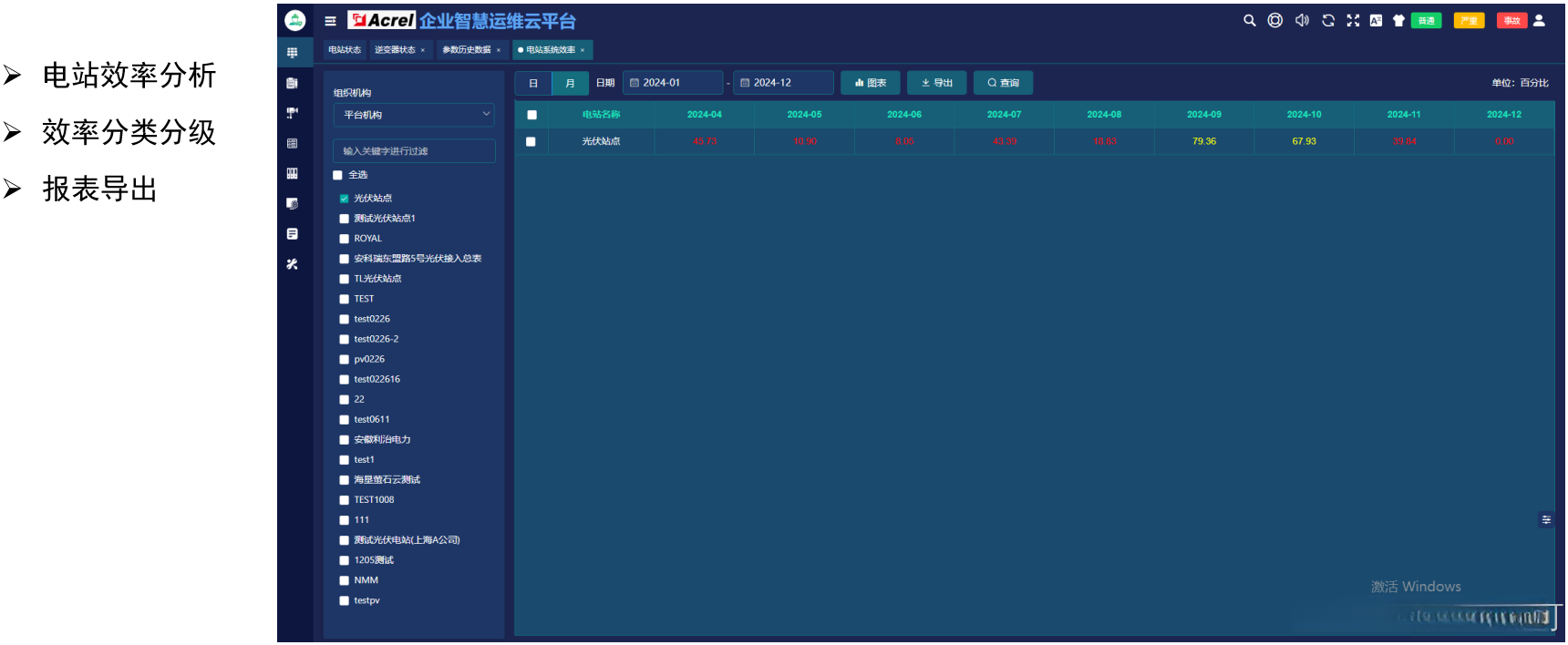The image size is (1568, 645).
Task: Tick the table header select-all checkbox
Action: [531, 115]
